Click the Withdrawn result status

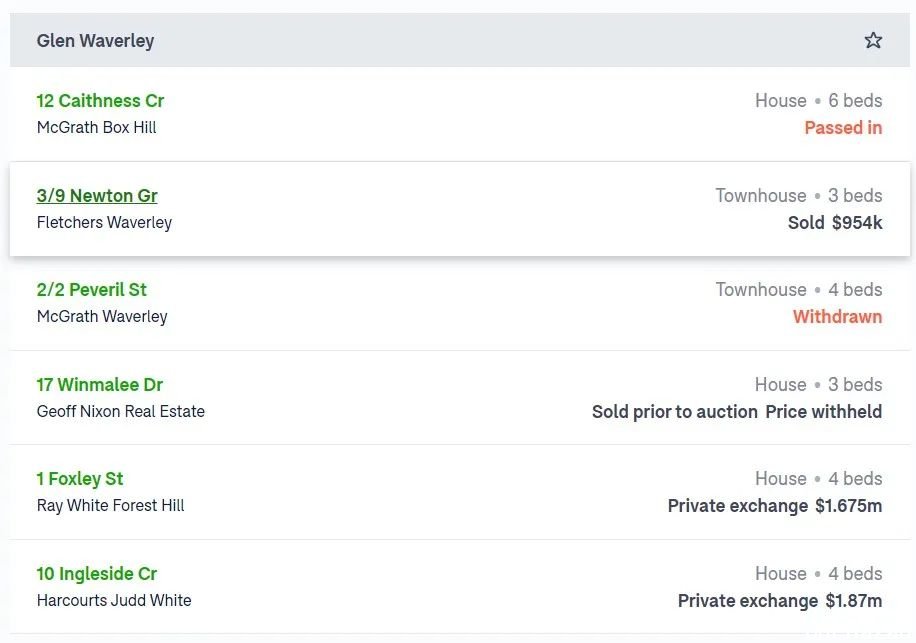coord(837,317)
